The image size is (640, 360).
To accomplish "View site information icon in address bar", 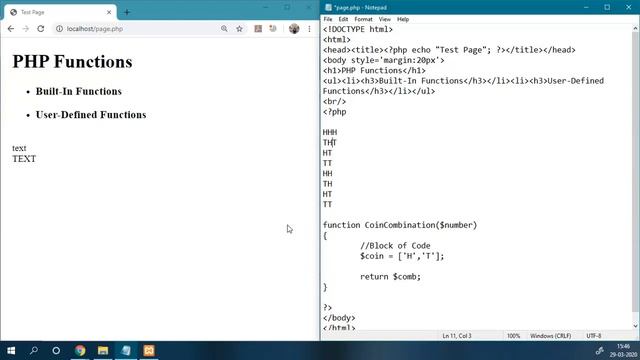I will click(x=59, y=29).
